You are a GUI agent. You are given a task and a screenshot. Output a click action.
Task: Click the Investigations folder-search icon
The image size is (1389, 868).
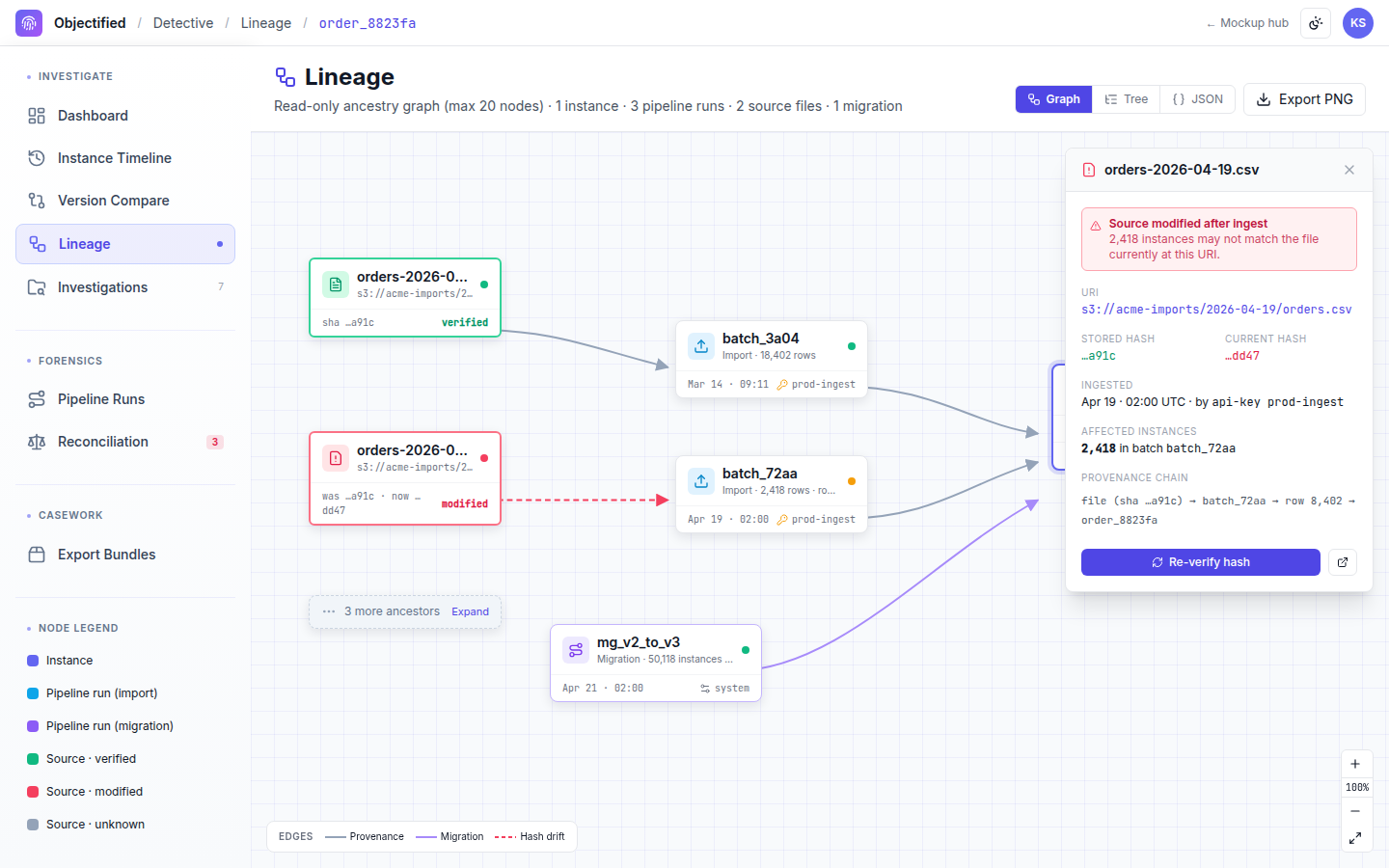(37, 287)
